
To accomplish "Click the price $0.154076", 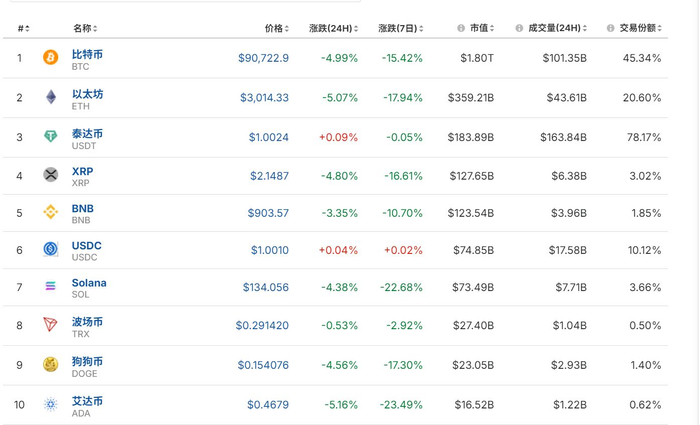I will tap(263, 365).
